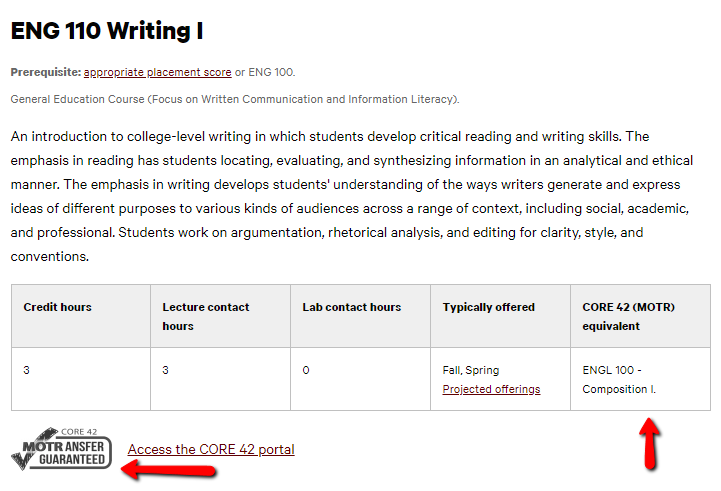Click the red arrow pointing left
Screen dimensions: 721x491
[169, 470]
